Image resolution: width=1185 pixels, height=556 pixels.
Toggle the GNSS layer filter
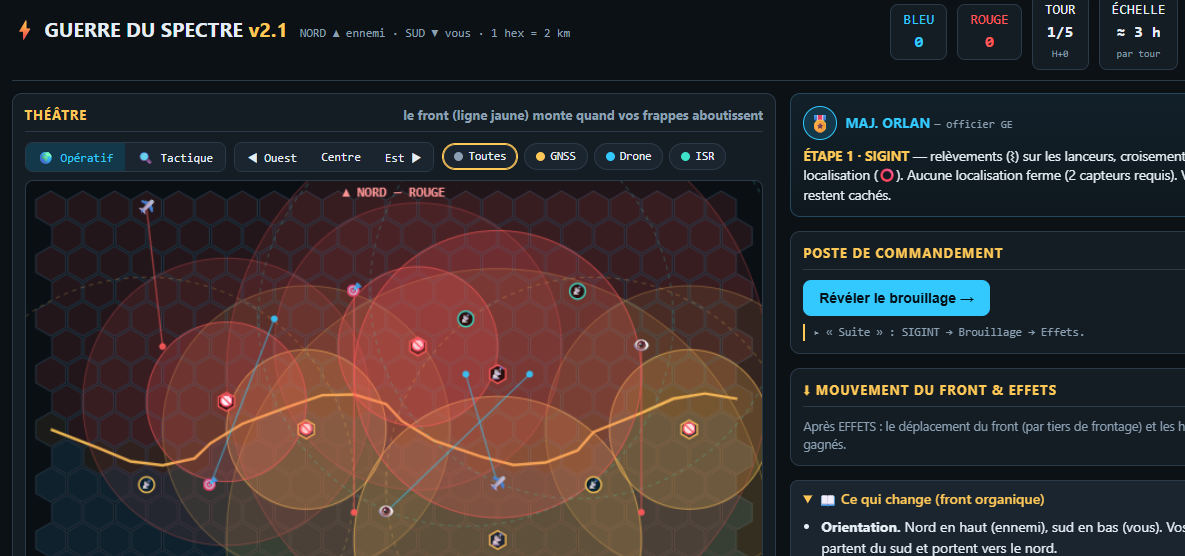555,156
